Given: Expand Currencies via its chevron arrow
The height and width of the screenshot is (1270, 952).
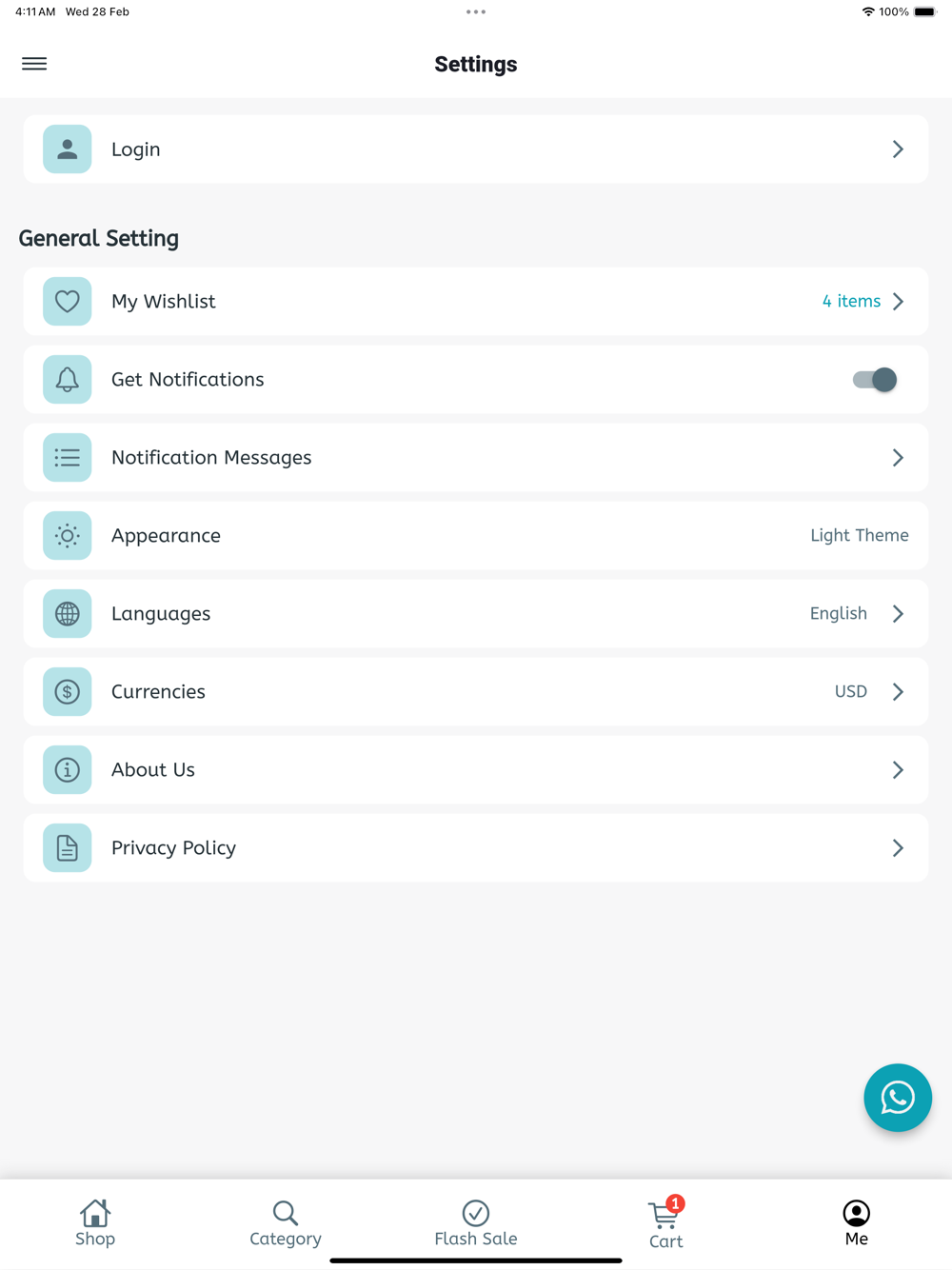Looking at the screenshot, I should pos(898,691).
